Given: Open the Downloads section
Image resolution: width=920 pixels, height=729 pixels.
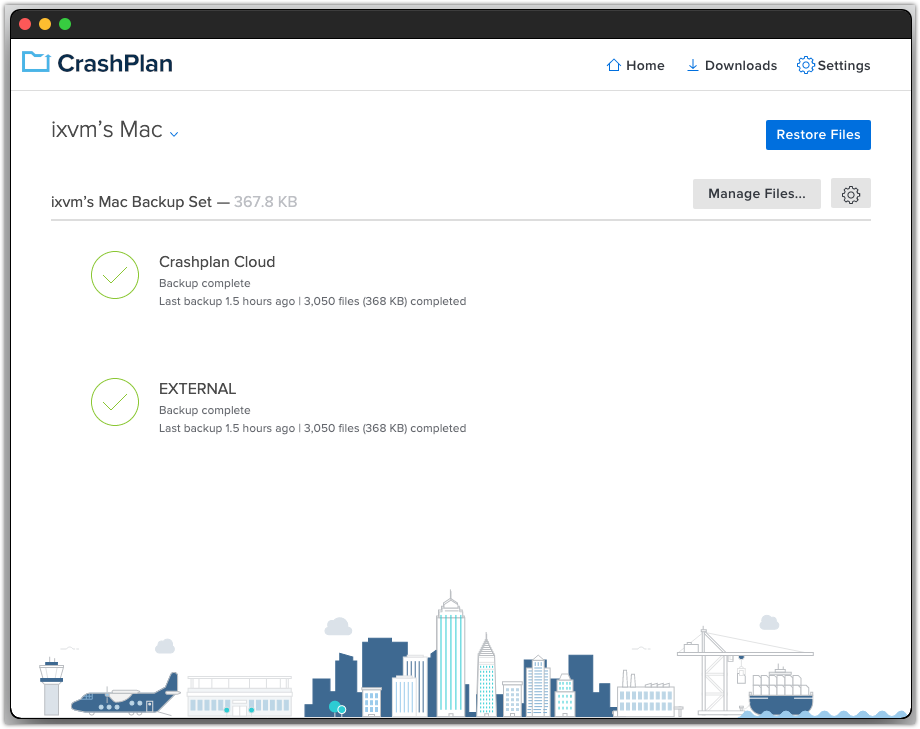Looking at the screenshot, I should [732, 65].
